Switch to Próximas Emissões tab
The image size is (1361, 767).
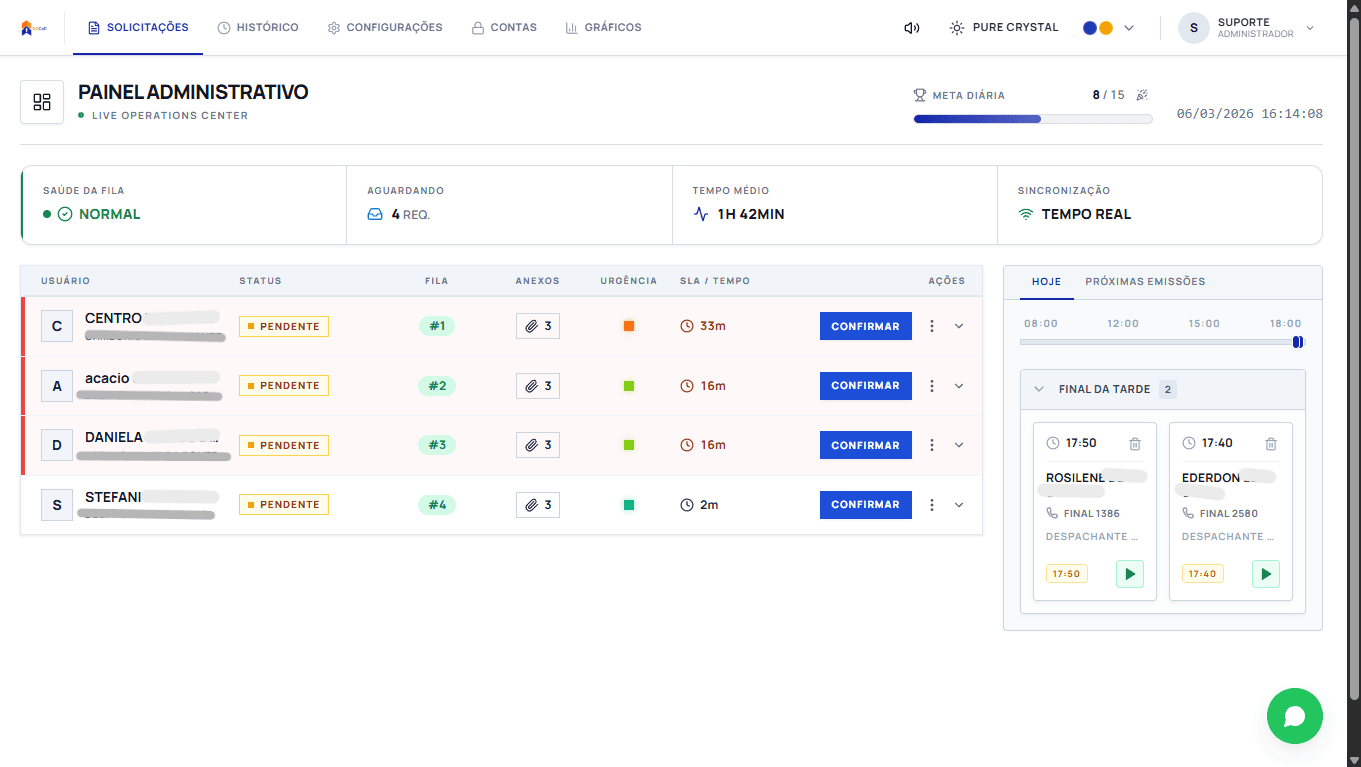[1145, 282]
